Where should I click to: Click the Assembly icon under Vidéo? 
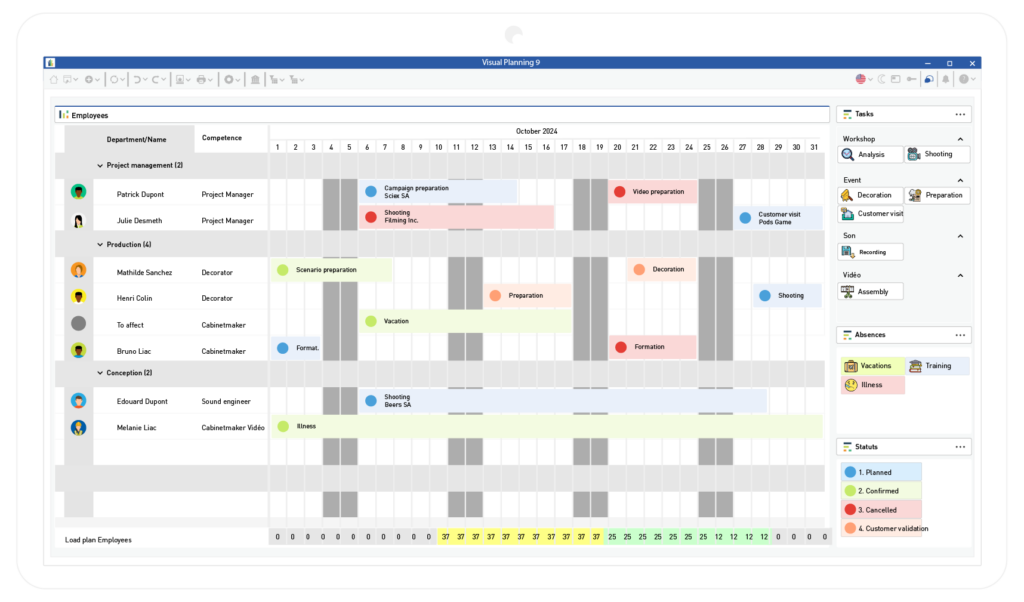pos(848,290)
